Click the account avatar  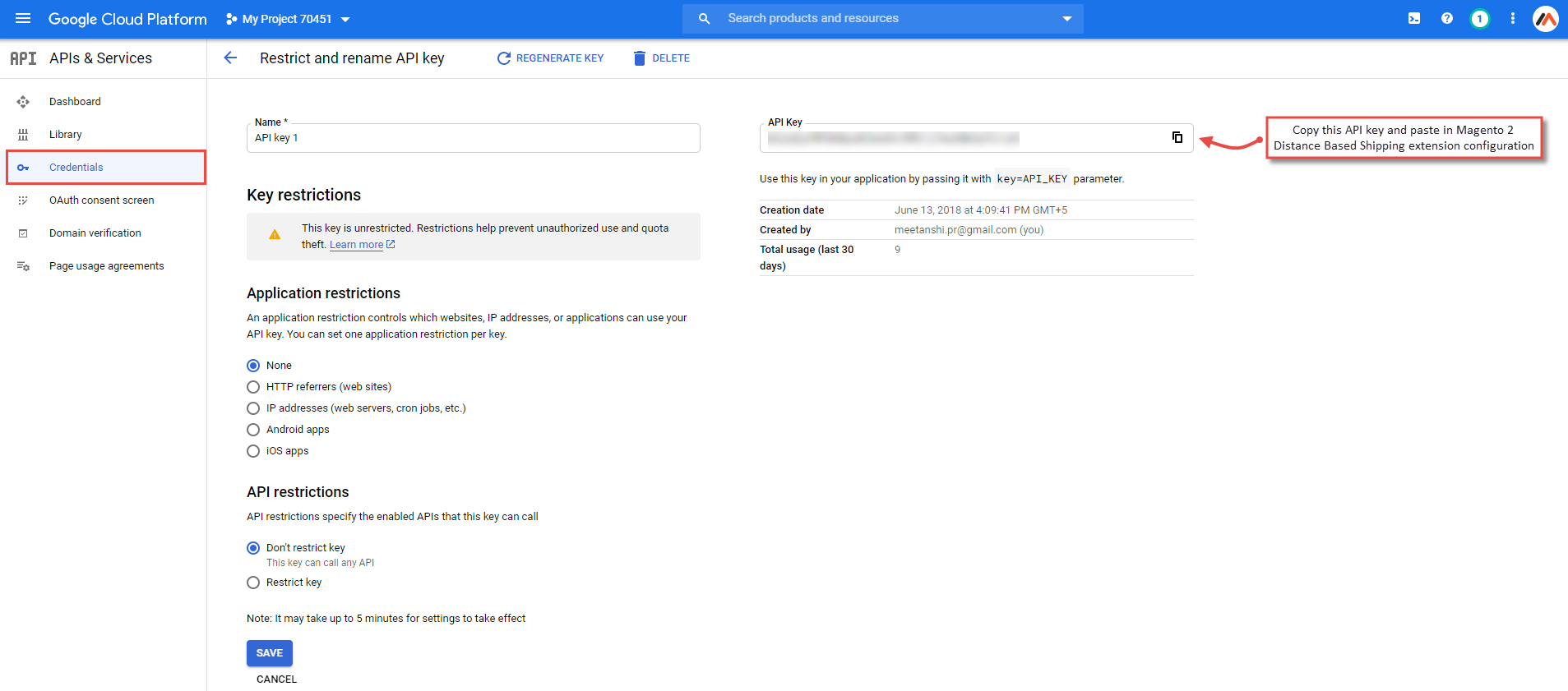(x=1546, y=19)
